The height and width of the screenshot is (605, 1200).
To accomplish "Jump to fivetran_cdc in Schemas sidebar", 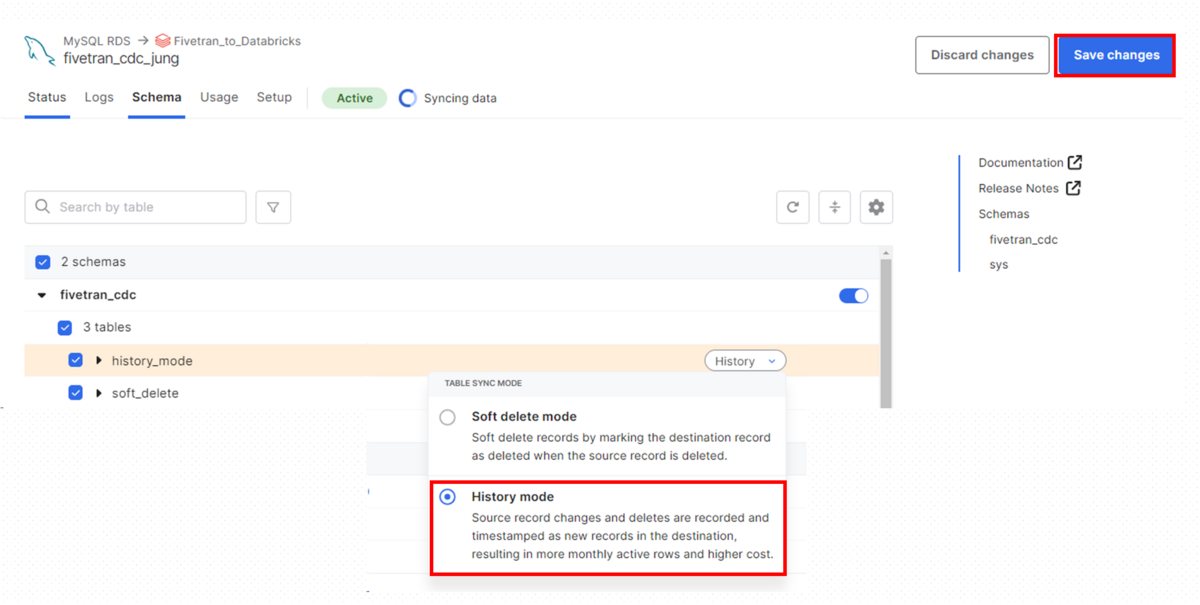I will point(1023,240).
